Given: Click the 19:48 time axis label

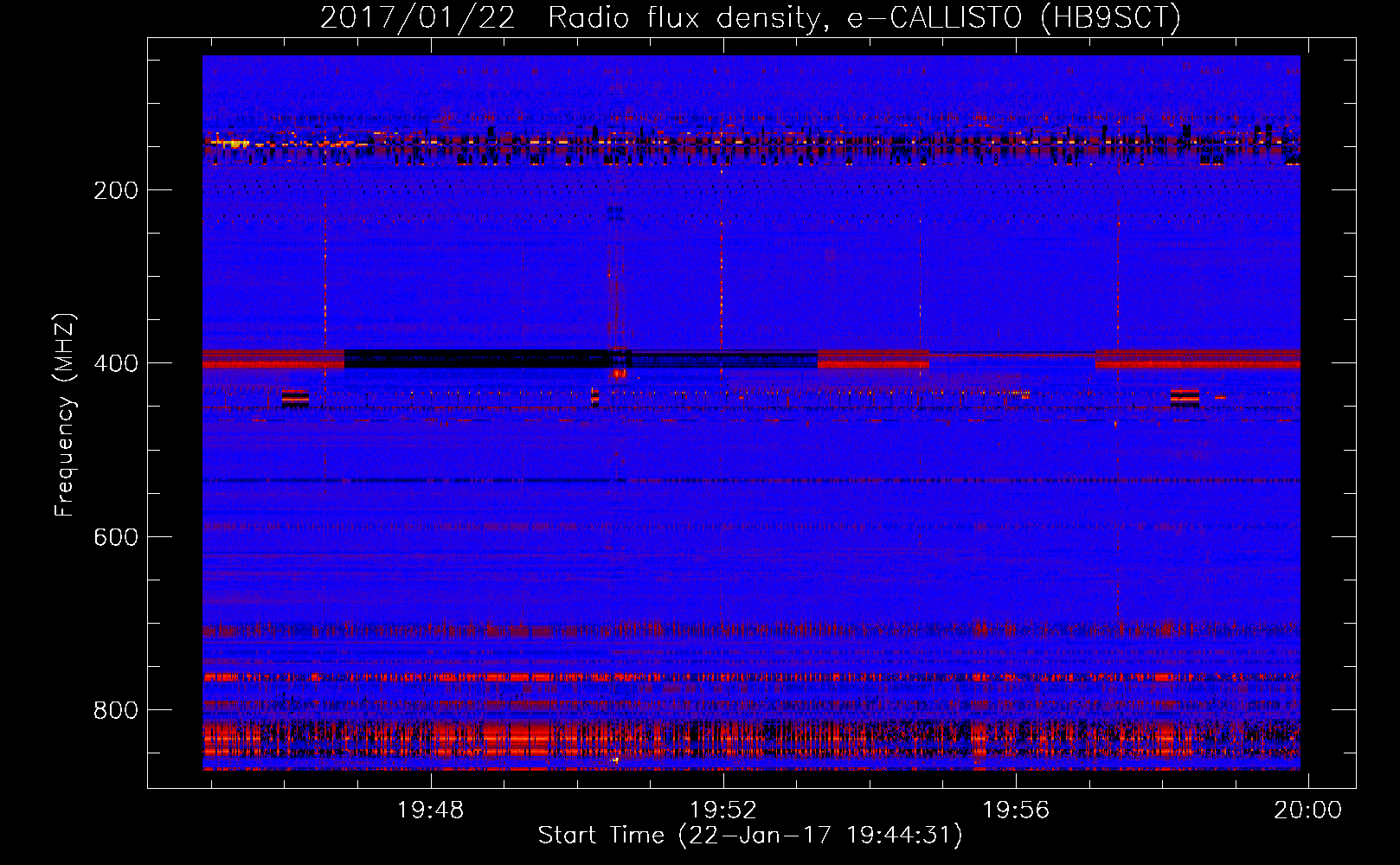Looking at the screenshot, I should pos(430,811).
